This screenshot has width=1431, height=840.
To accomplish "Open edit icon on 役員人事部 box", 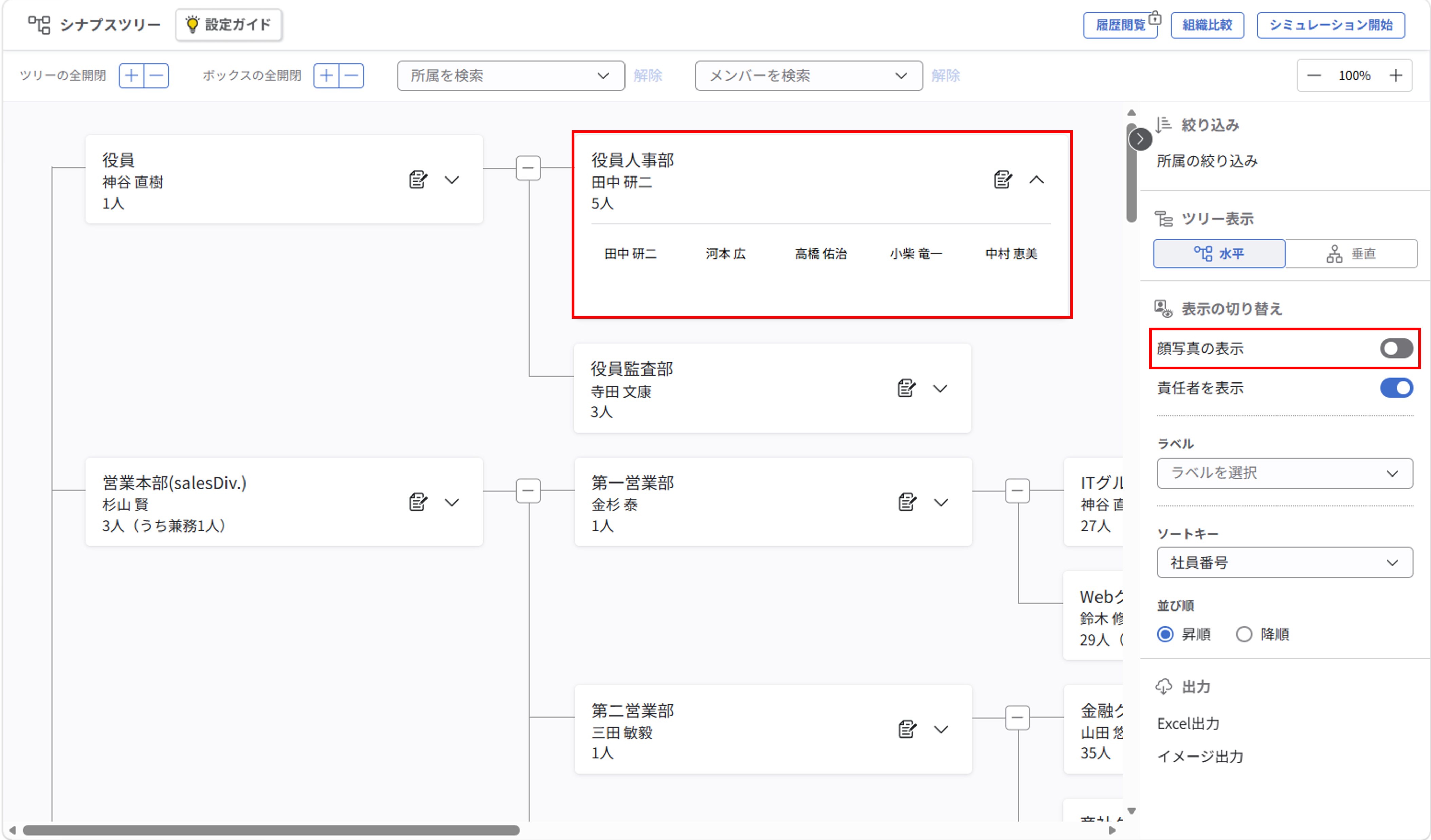I will coord(1003,179).
